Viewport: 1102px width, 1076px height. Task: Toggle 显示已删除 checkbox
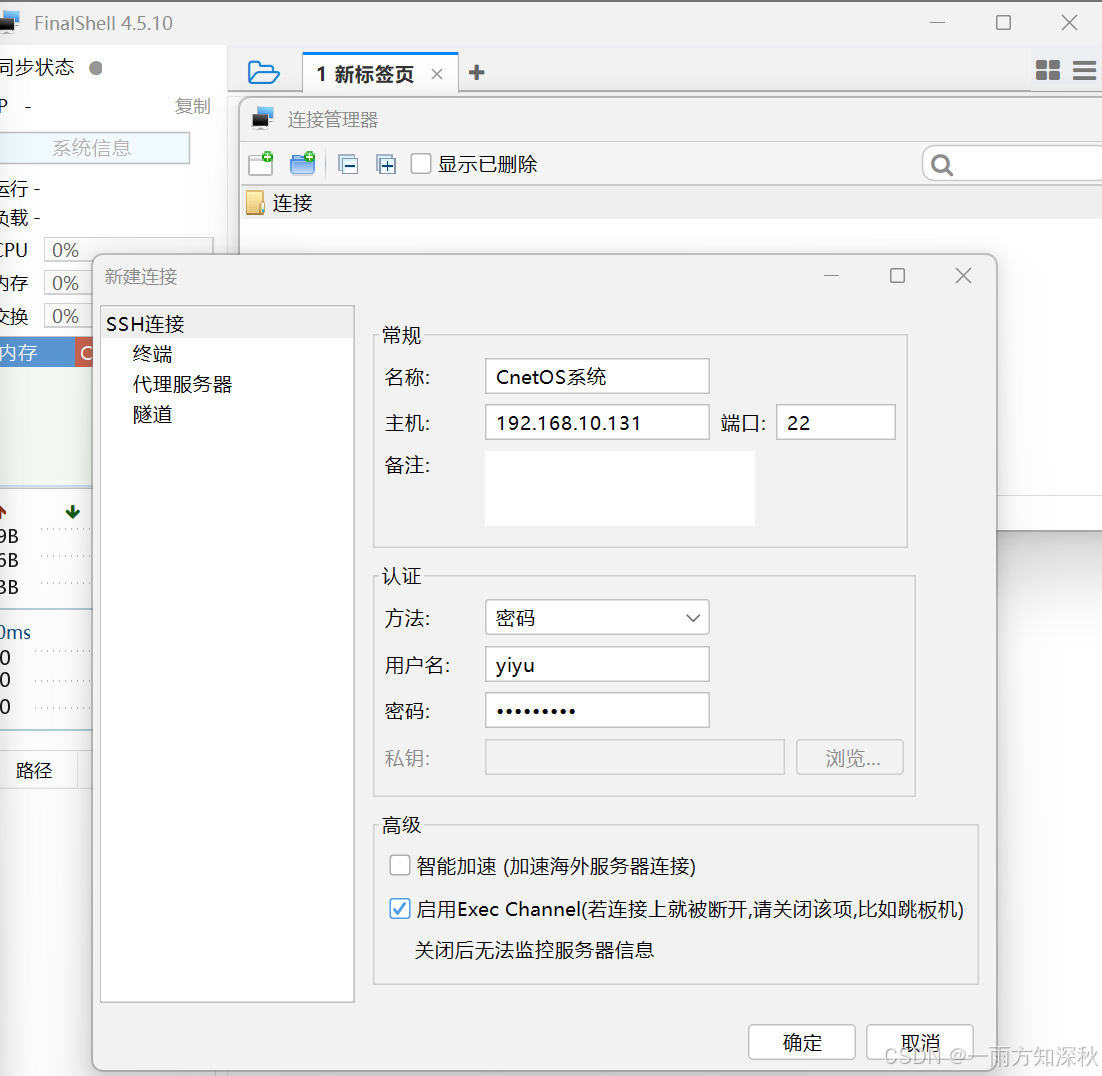tap(421, 164)
